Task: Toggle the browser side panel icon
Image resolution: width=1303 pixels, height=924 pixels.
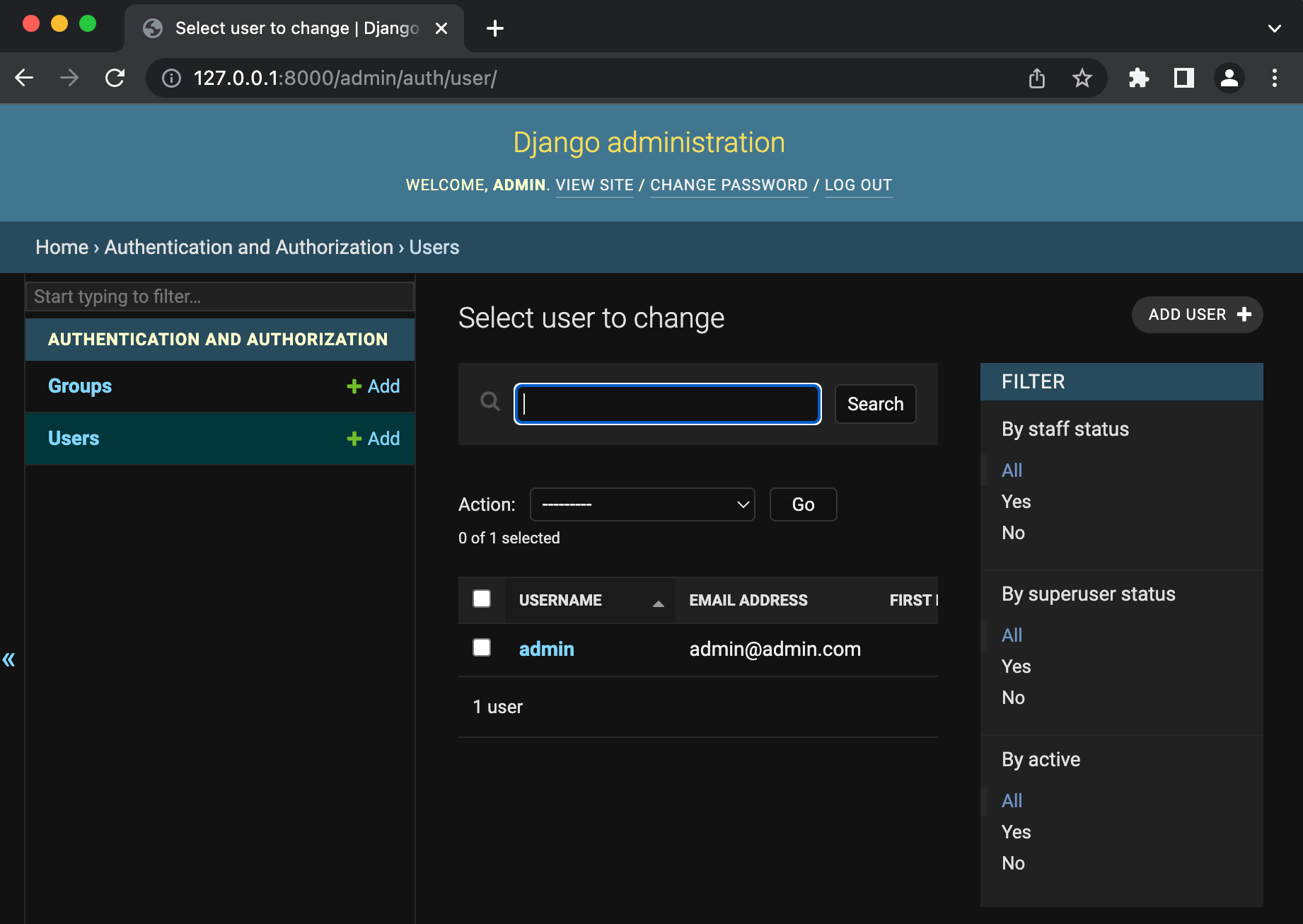Action: (x=1184, y=78)
